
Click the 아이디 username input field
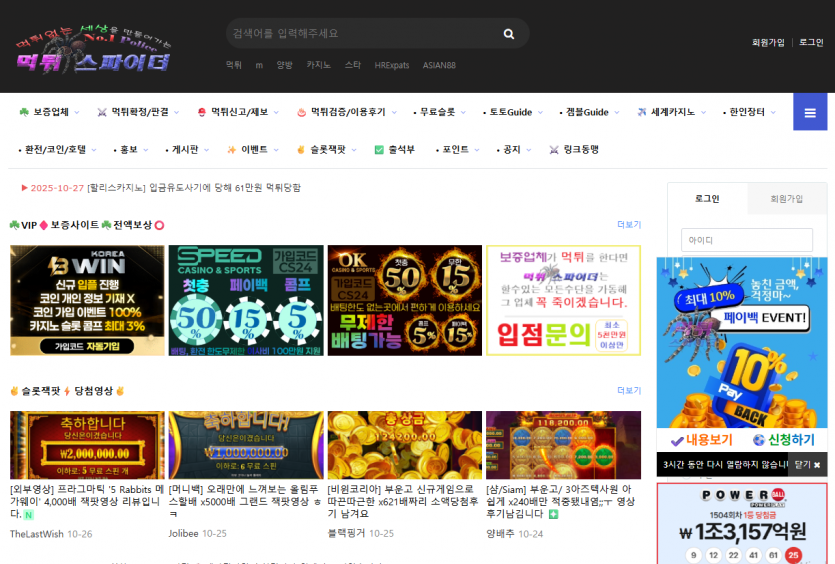pos(746,240)
